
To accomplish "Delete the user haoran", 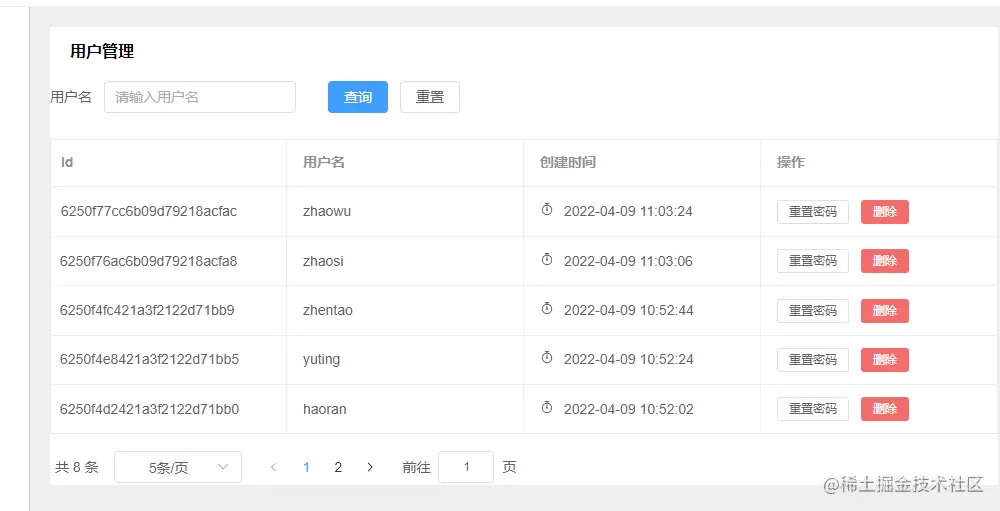I will coord(885,409).
